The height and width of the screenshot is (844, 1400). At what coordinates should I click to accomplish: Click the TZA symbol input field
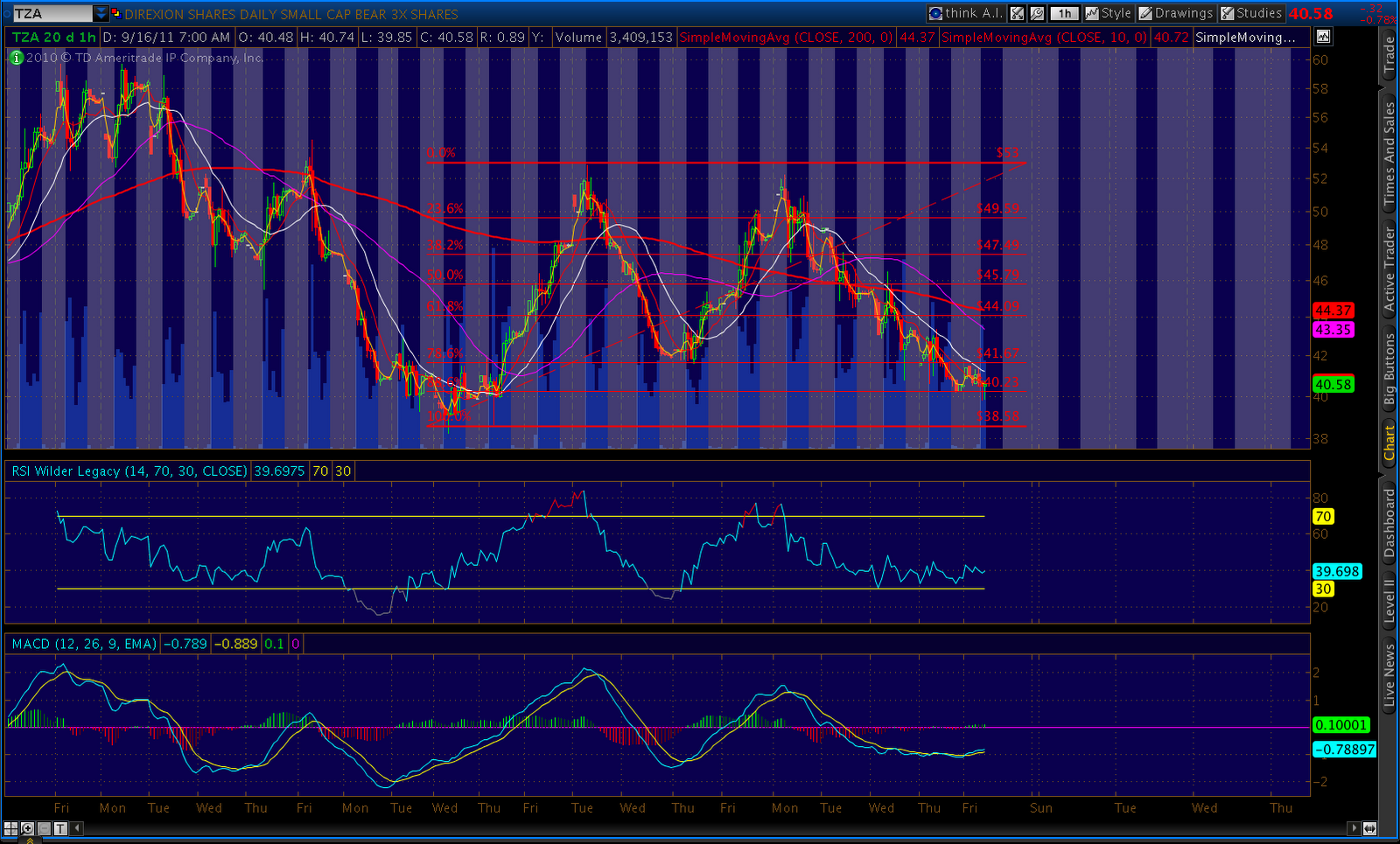click(x=52, y=13)
